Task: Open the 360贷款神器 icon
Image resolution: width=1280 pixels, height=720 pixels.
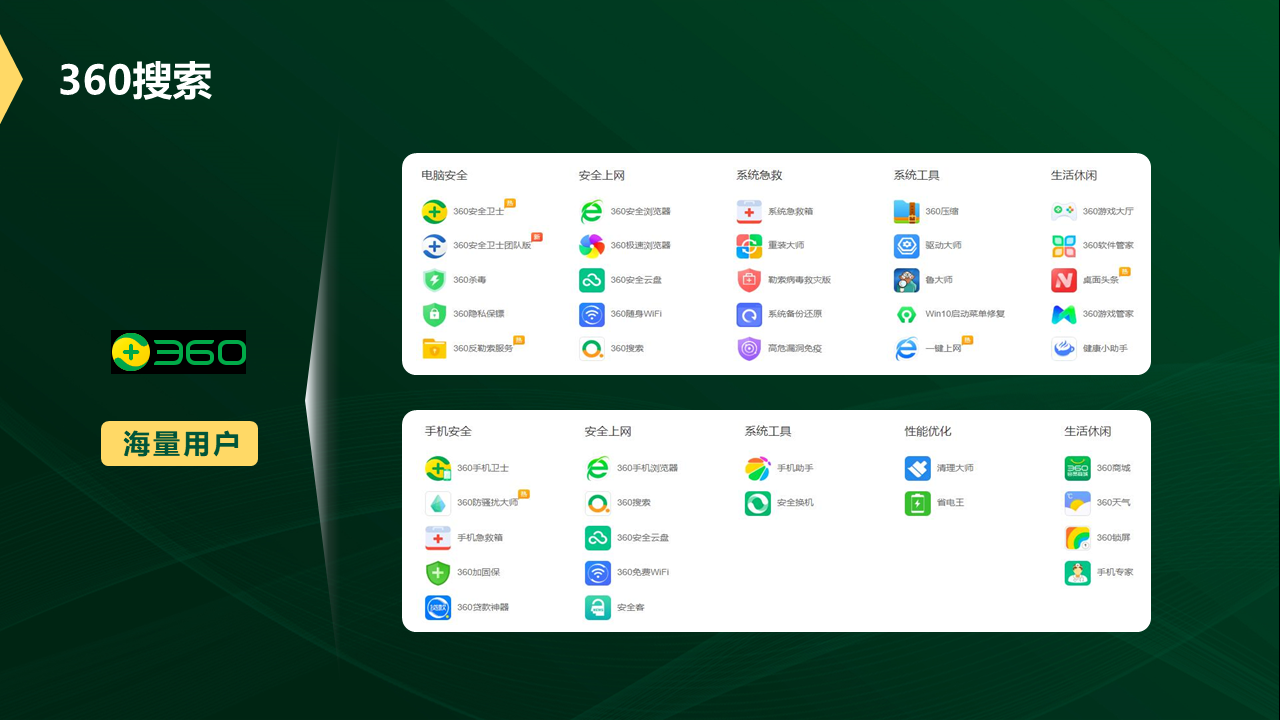Action: click(x=438, y=607)
